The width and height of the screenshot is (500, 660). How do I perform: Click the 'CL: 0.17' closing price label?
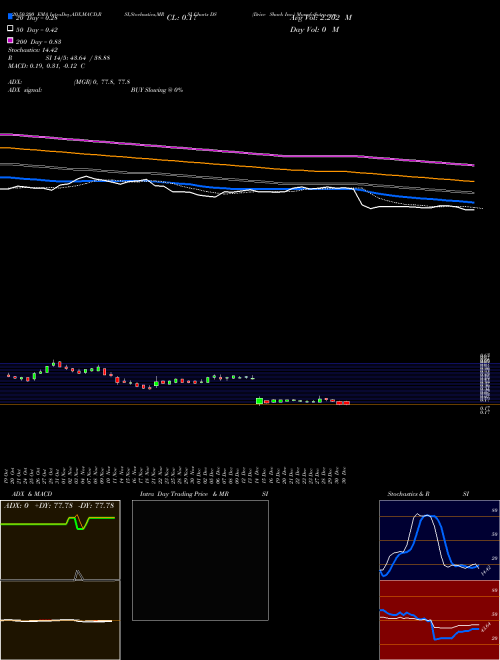[182, 18]
